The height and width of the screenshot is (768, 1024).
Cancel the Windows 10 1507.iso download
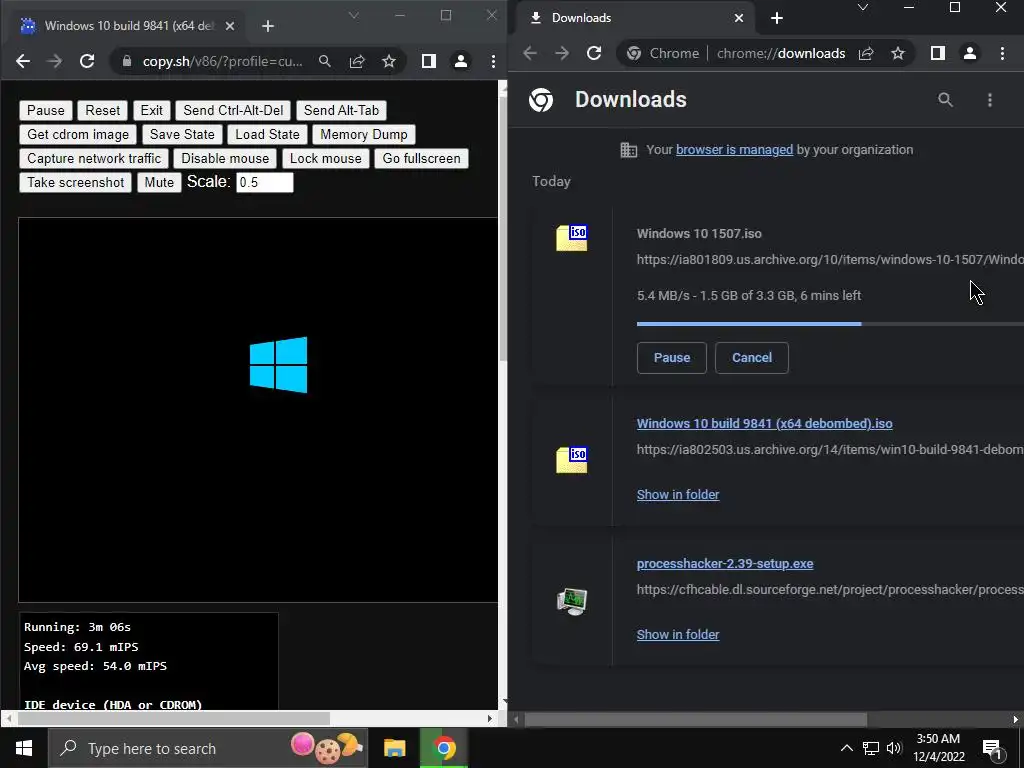752,358
